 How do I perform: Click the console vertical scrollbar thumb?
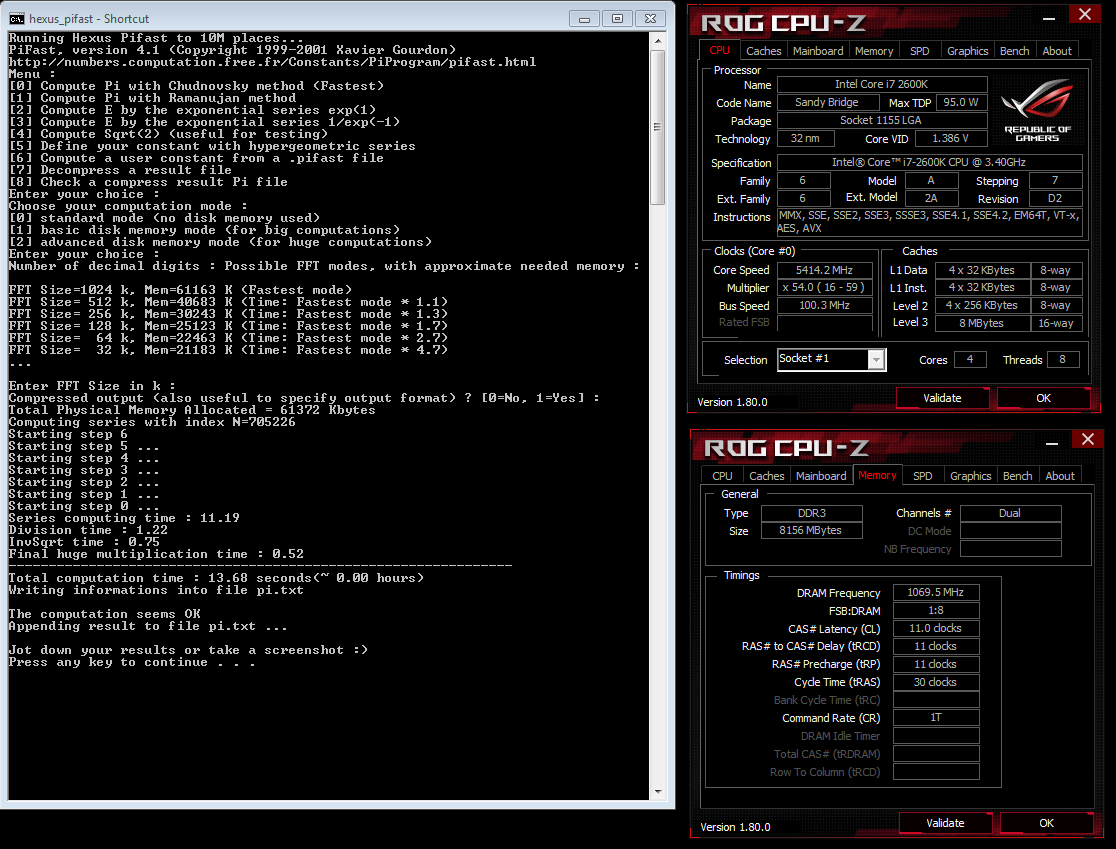click(x=658, y=127)
